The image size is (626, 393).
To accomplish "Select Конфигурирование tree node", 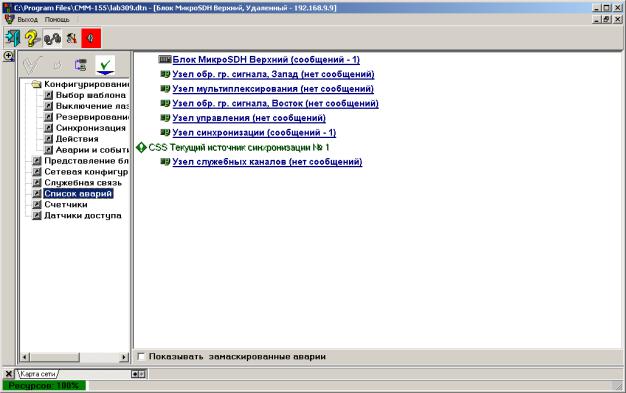I will (86, 84).
